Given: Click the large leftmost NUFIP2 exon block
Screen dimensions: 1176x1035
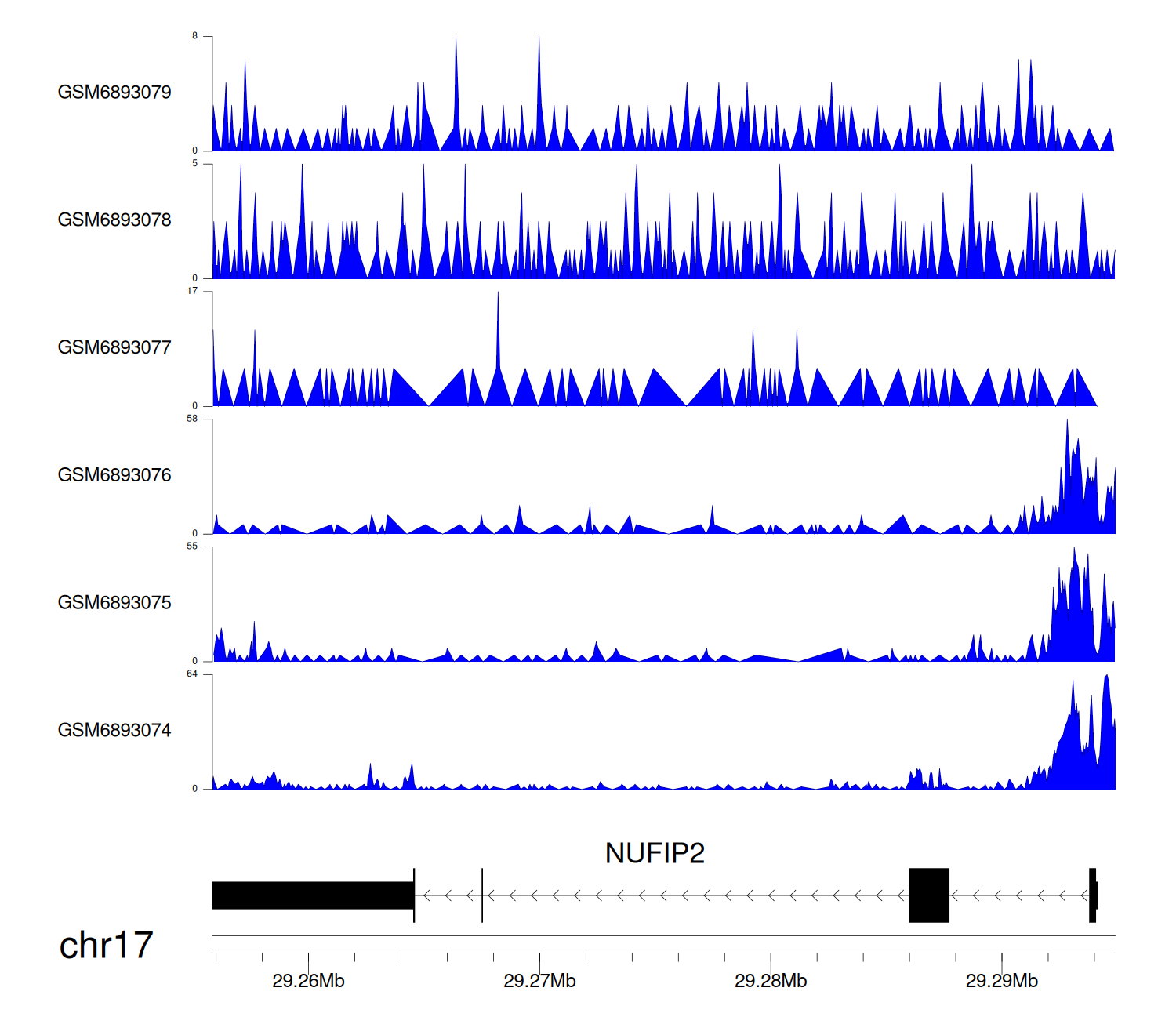Looking at the screenshot, I should pos(312,895).
